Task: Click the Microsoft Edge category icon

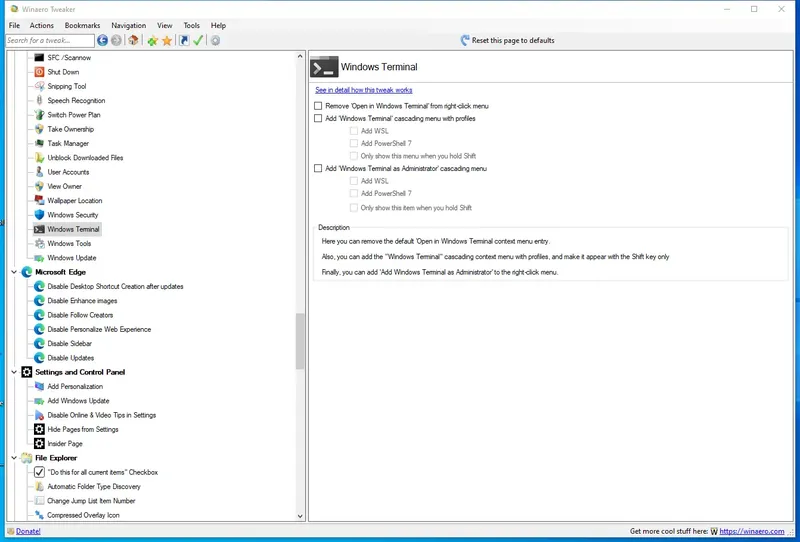Action: 27,272
